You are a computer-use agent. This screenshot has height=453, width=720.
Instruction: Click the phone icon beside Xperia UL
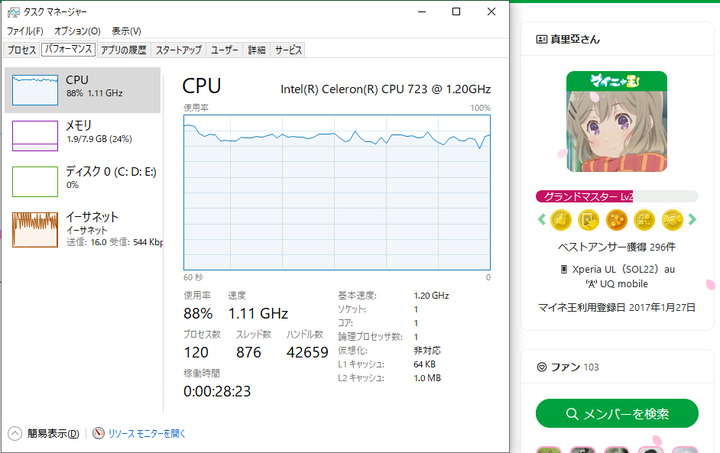coord(564,269)
